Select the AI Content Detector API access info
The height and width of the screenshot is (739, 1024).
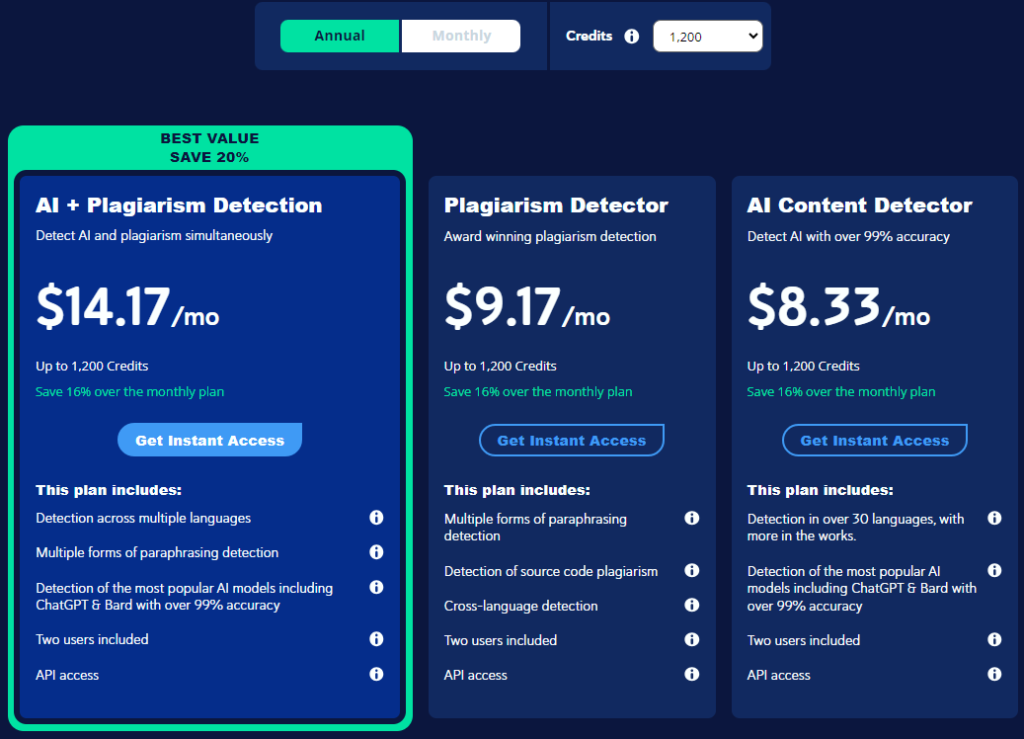994,674
